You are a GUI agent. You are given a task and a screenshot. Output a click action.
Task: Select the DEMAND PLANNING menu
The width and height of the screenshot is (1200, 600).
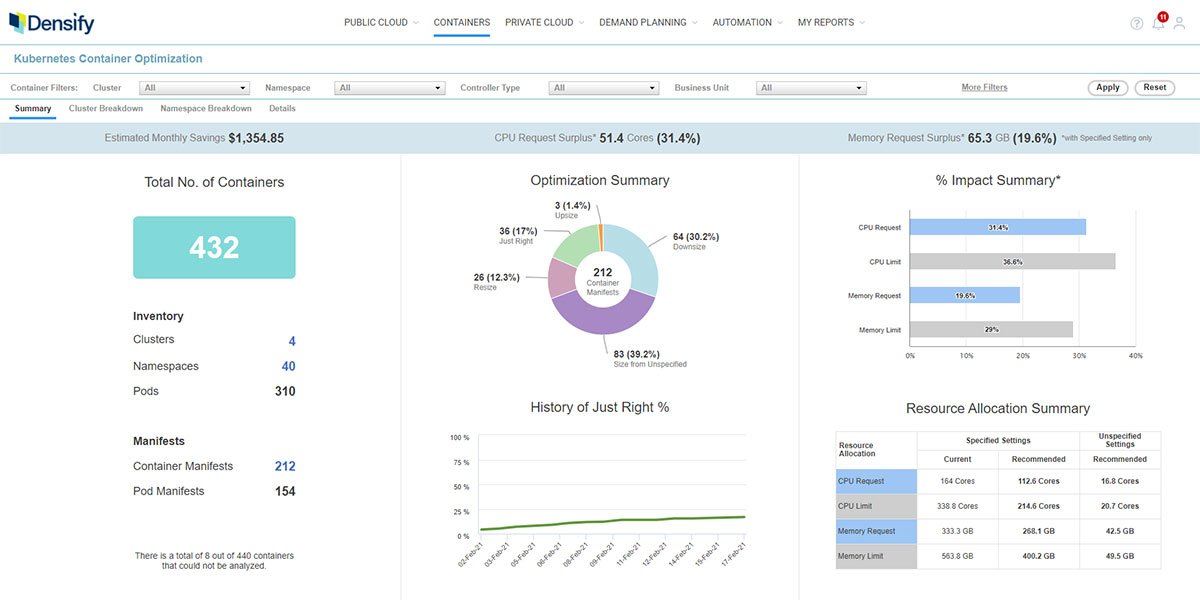point(642,20)
